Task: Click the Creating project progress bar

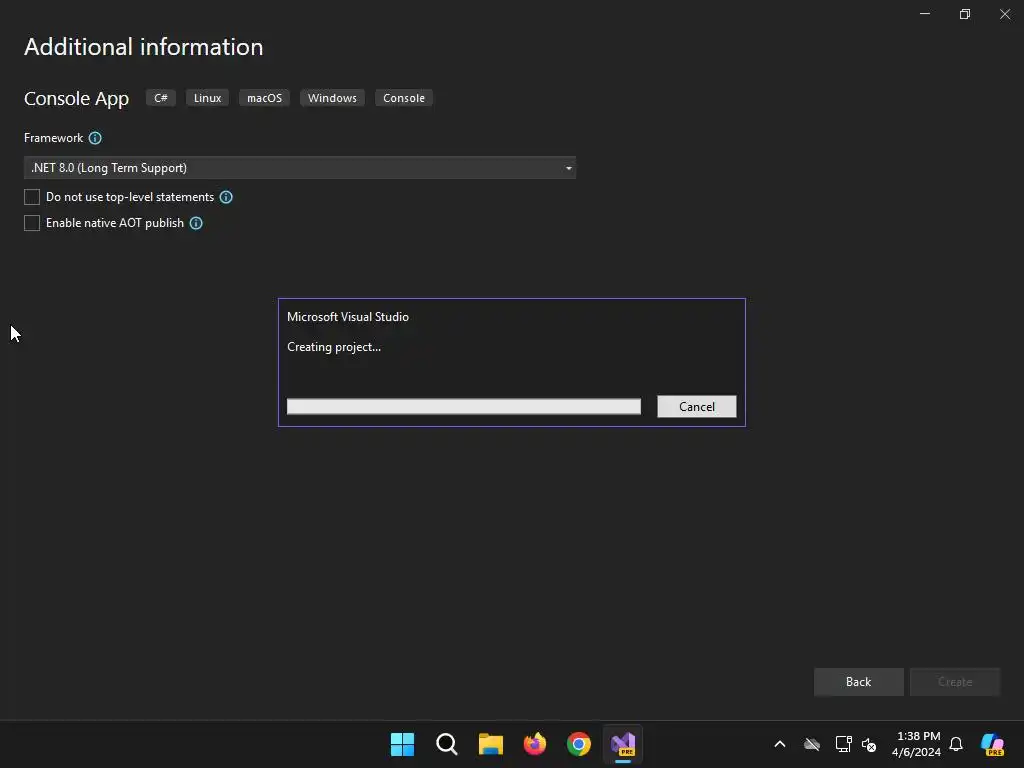Action: (464, 407)
